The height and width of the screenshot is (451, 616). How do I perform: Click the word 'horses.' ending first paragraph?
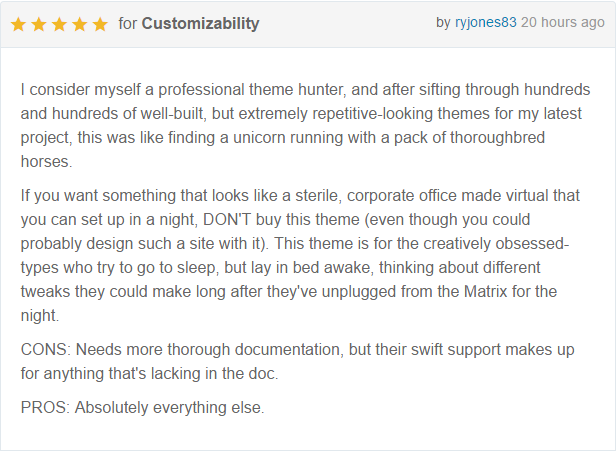coord(46,161)
